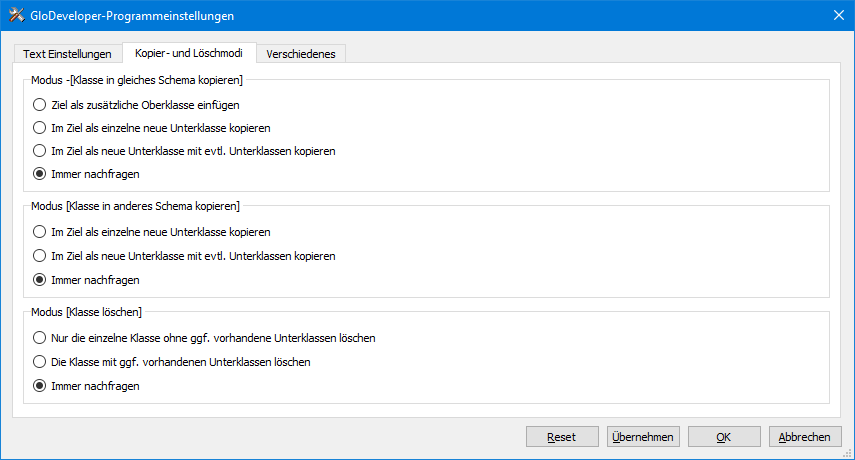Close the Programmeinstellungen dialog
855x460 pixels.
click(x=839, y=15)
